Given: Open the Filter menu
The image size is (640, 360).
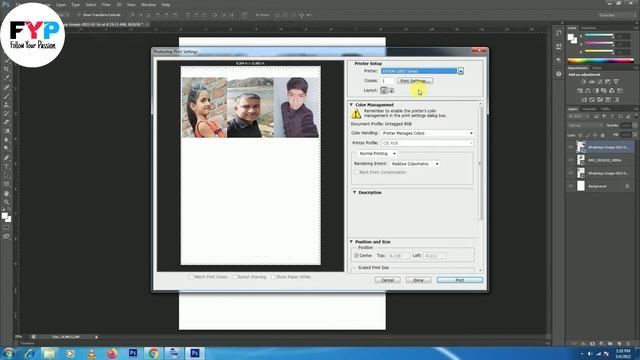Looking at the screenshot, I should [x=106, y=4].
